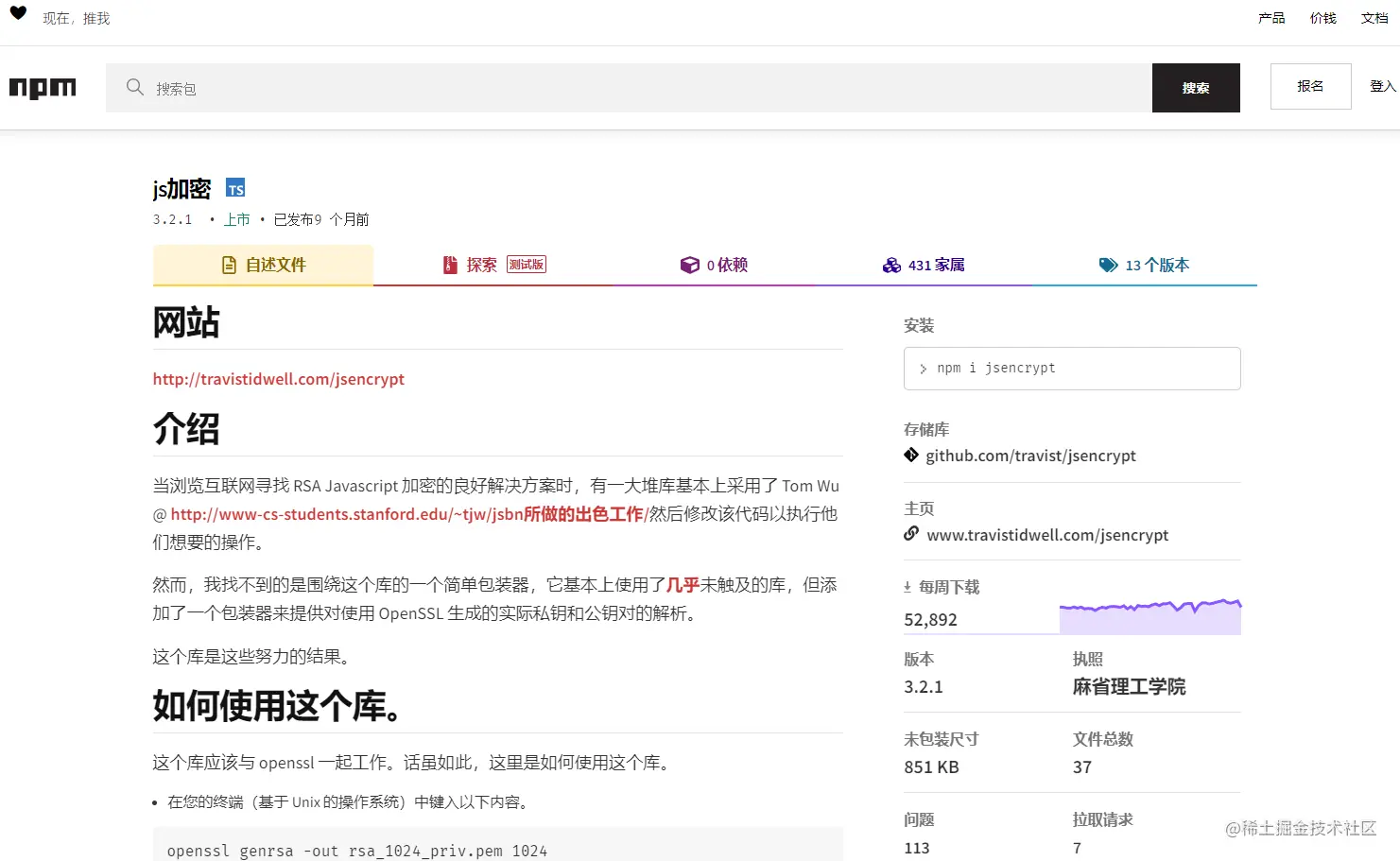The image size is (1400, 861).
Task: Click the homepage chain link icon
Action: pos(911,534)
